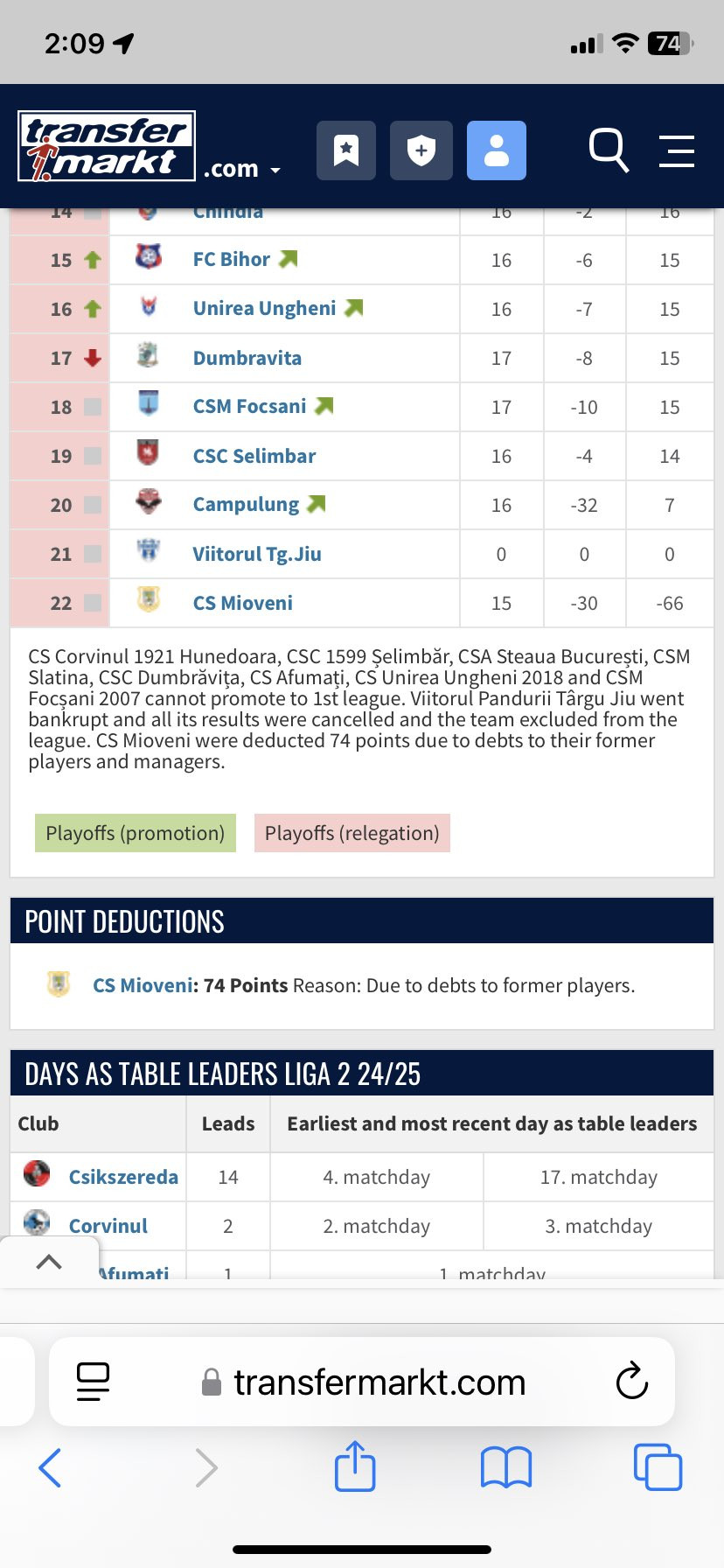Reload the page in Safari
This screenshot has height=1568, width=724.
631,1382
